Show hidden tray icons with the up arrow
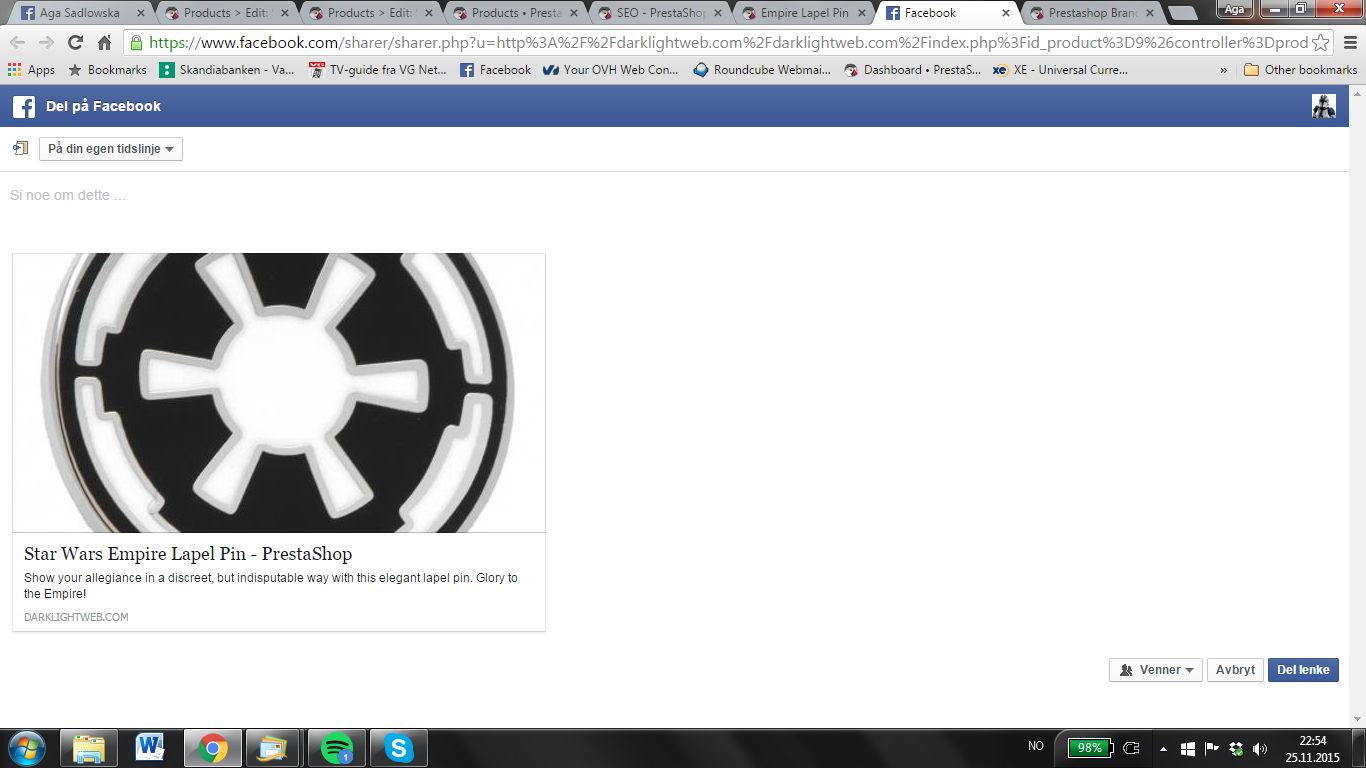This screenshot has height=768, width=1366. click(x=1163, y=748)
